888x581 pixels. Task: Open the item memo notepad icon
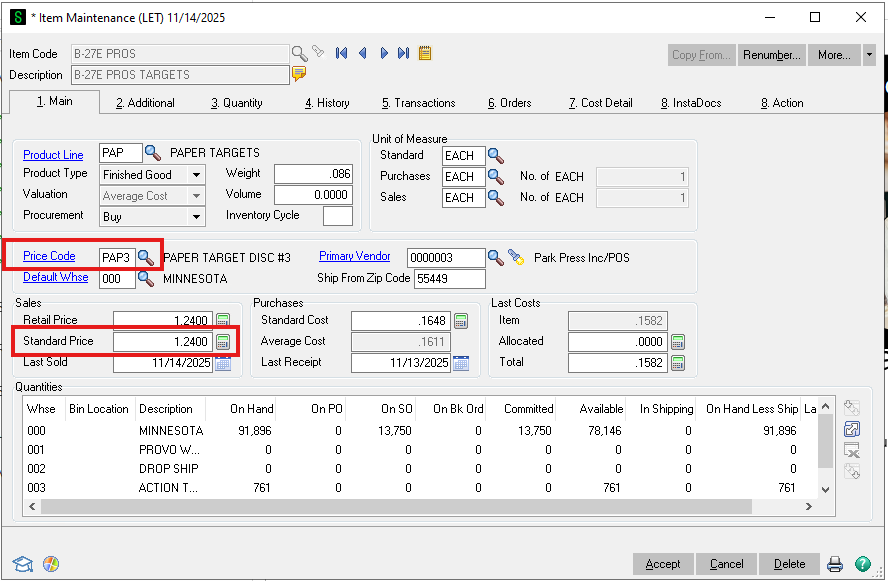pos(425,54)
